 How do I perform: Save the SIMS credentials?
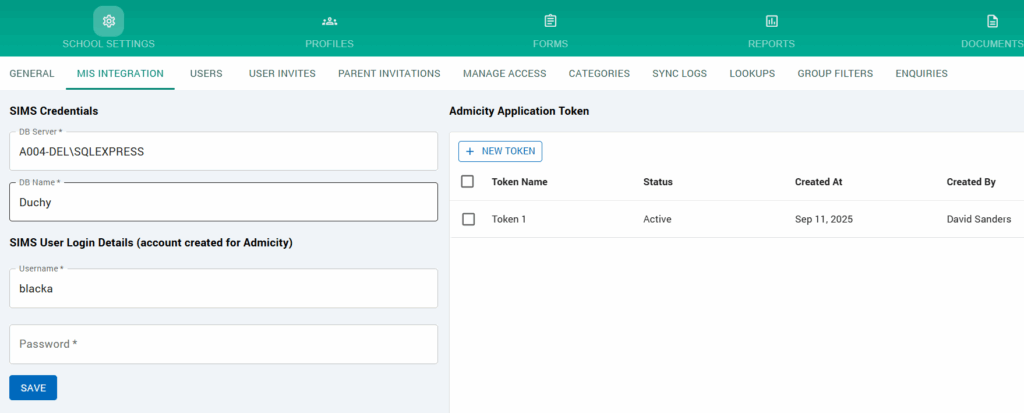tap(33, 388)
